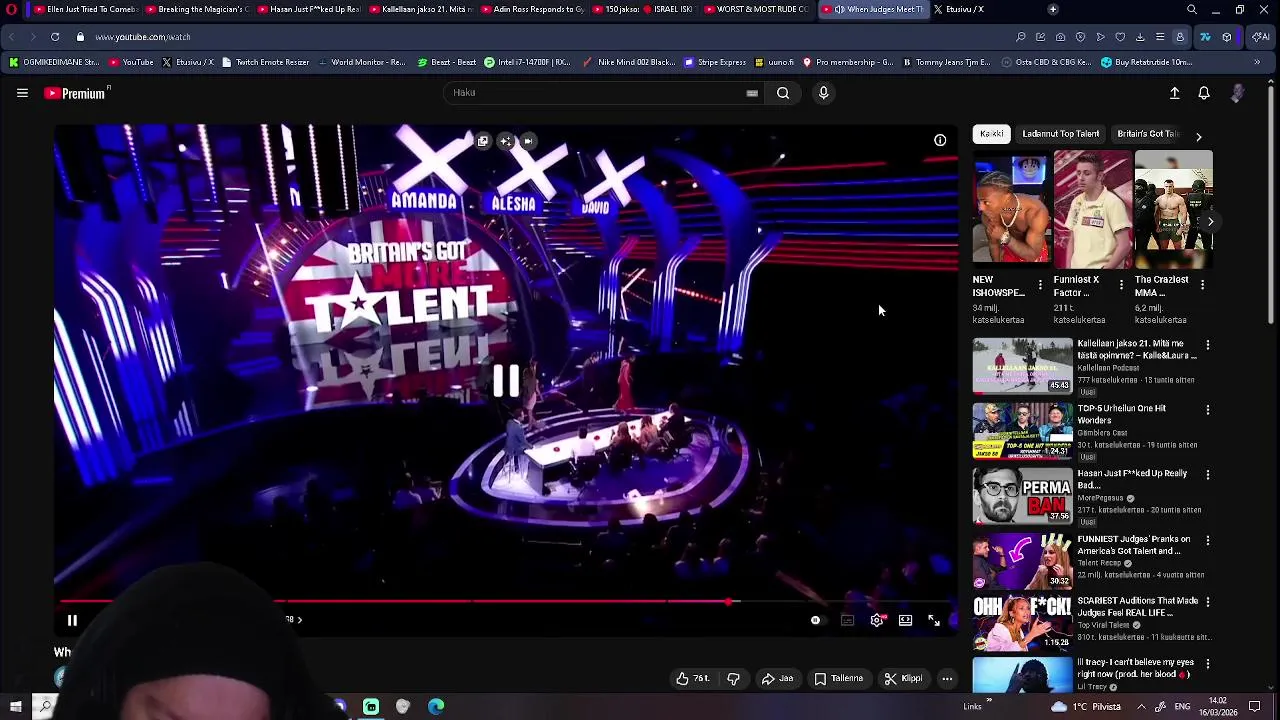Open Hasan Just F**ked Up Really Bad video
1280x720 pixels.
(1022, 496)
